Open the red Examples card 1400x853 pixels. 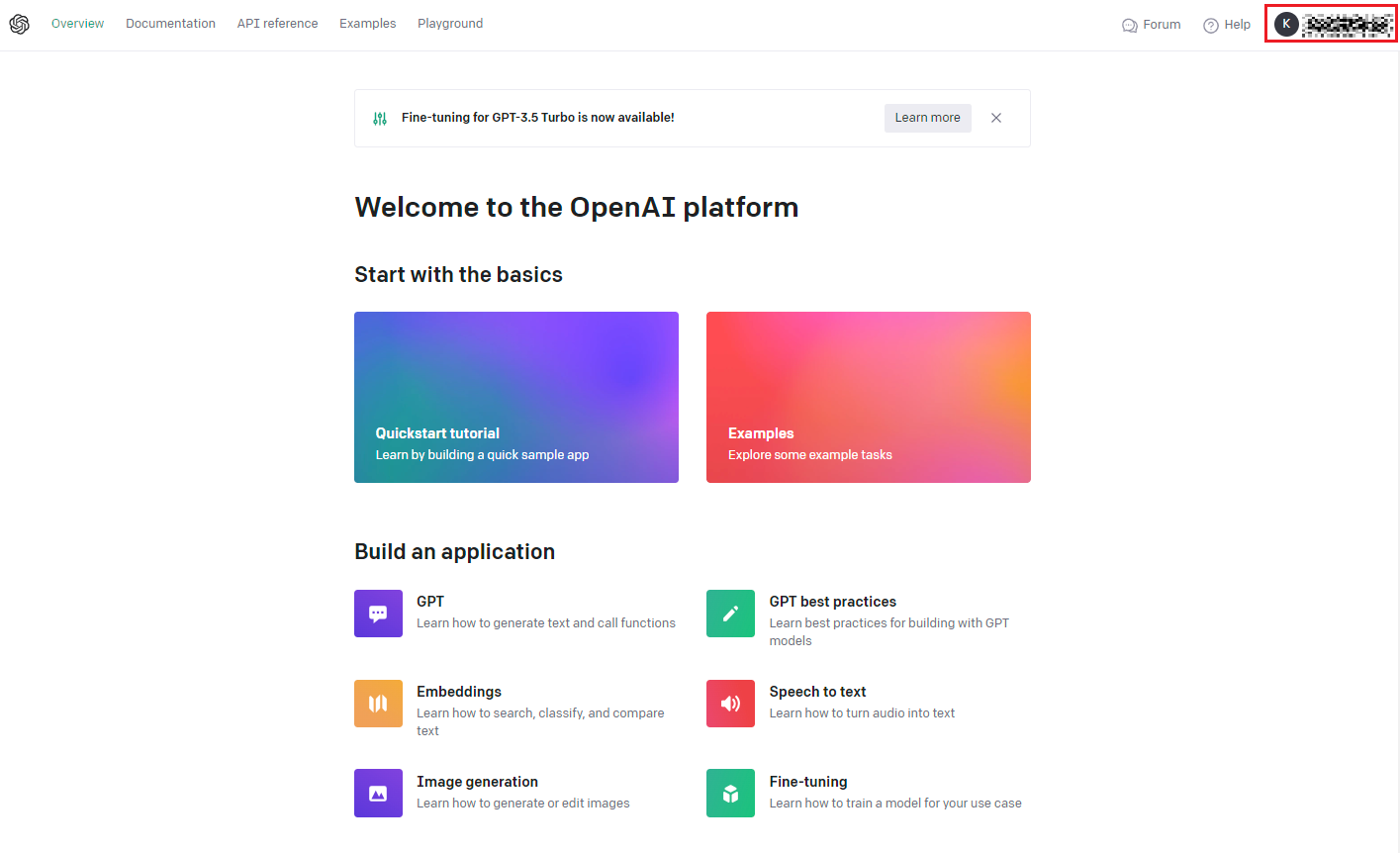point(869,398)
